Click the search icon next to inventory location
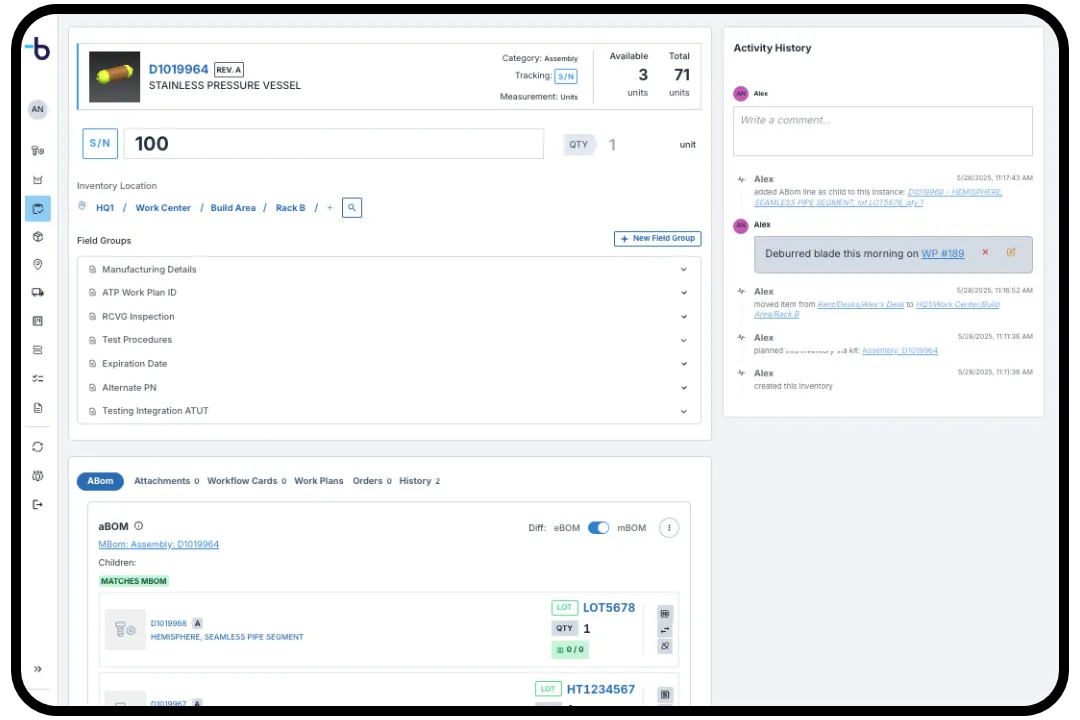Viewport: 1080px width, 720px height. point(351,208)
